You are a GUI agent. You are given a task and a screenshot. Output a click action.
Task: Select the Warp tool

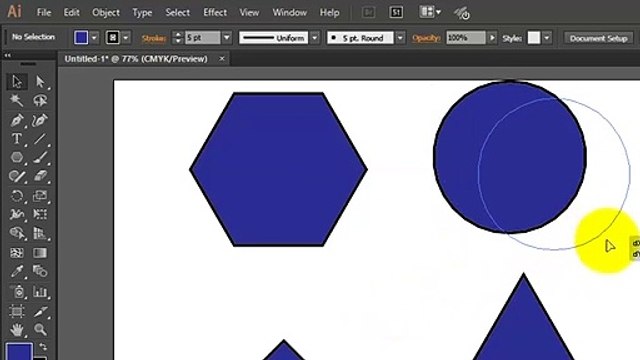pos(17,214)
